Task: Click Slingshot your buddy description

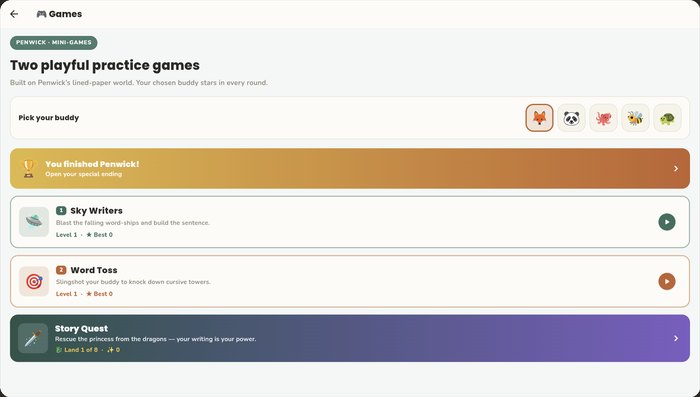Action: pos(133,282)
